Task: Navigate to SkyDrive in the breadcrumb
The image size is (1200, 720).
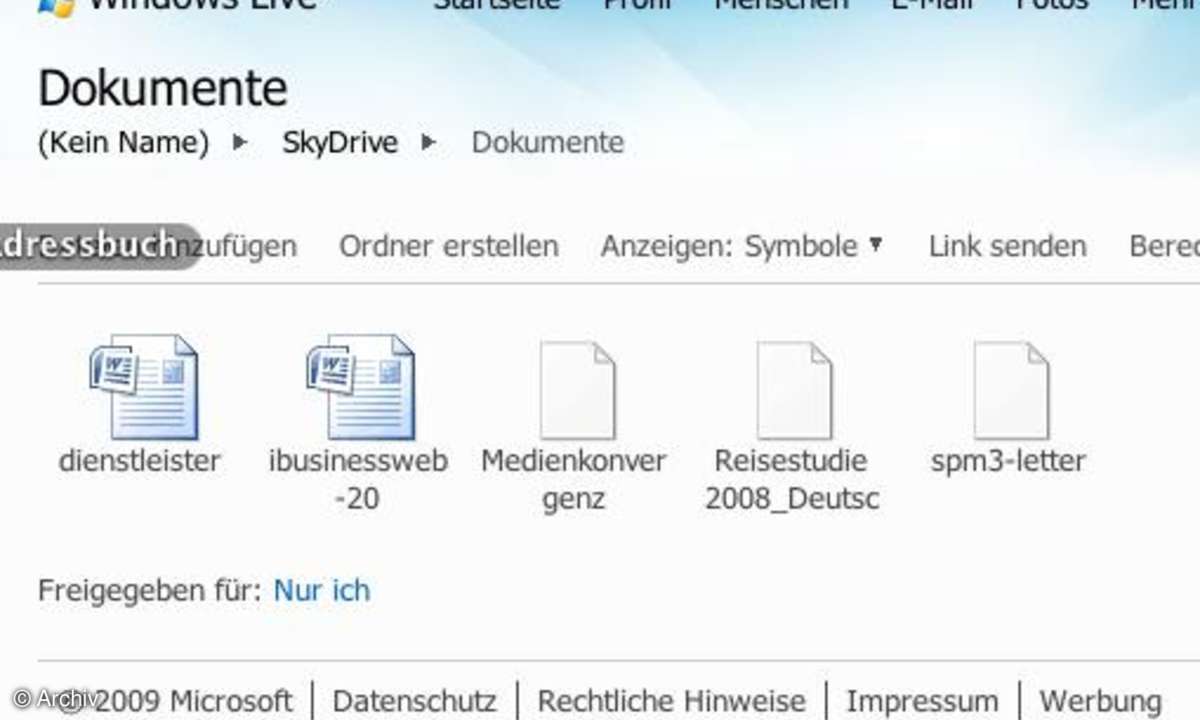Action: pyautogui.click(x=340, y=143)
